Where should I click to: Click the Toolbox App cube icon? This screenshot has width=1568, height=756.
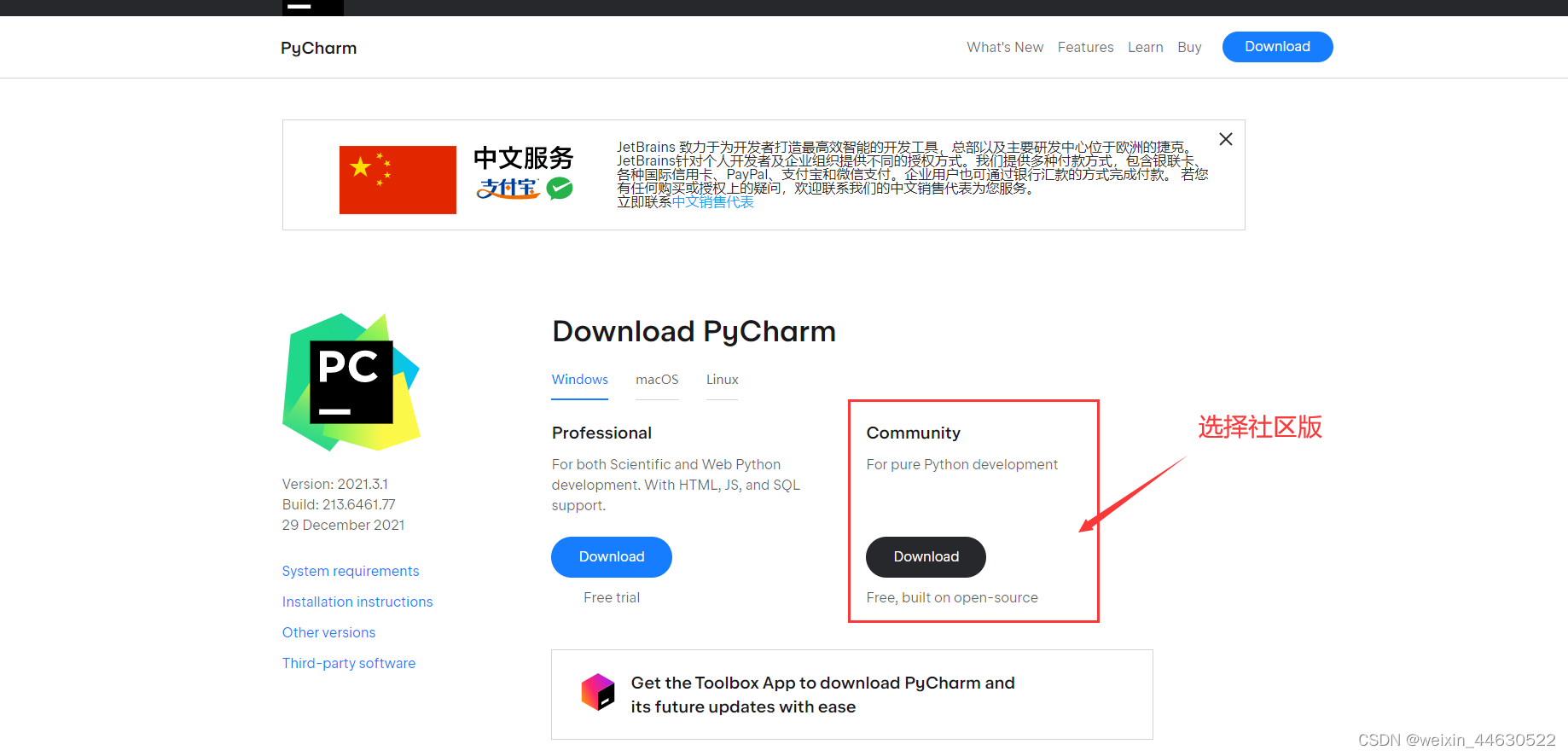click(598, 692)
